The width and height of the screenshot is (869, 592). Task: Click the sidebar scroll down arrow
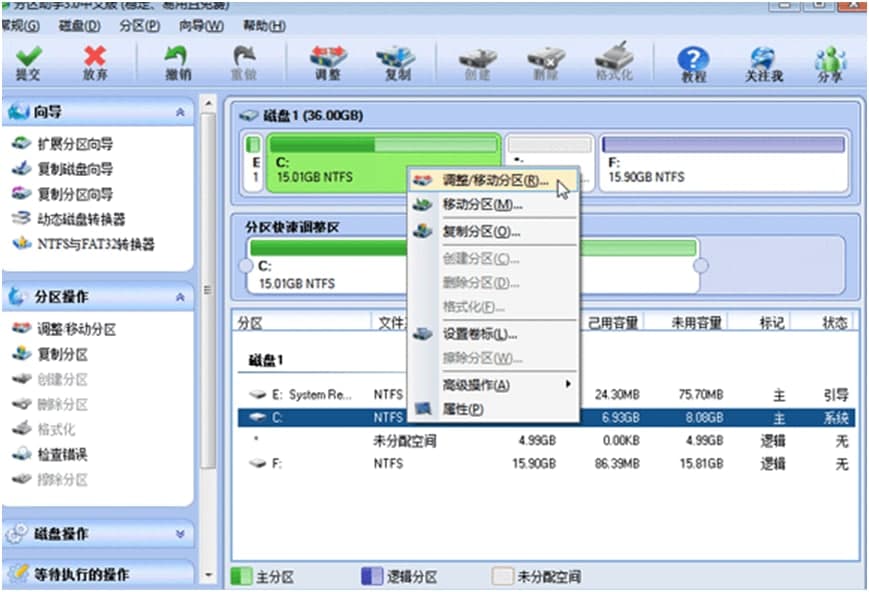pyautogui.click(x=208, y=575)
